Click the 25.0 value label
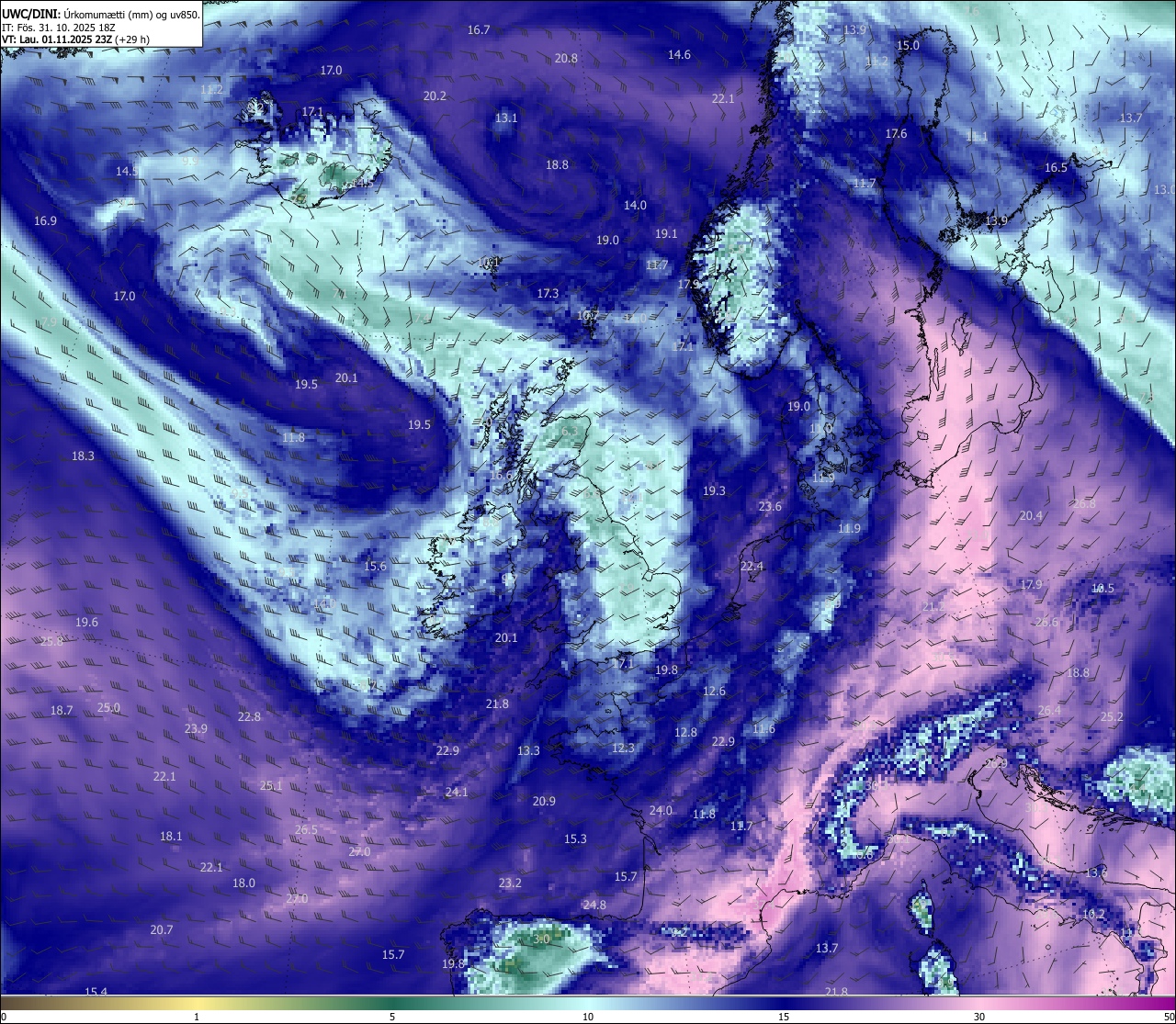Image resolution: width=1176 pixels, height=1024 pixels. click(x=108, y=707)
